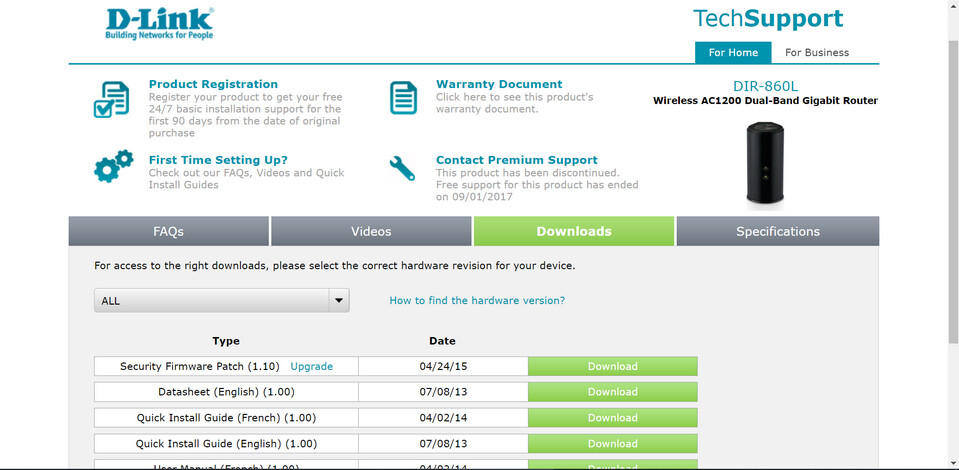Click the 04/02/14 date of French guide
The height and width of the screenshot is (470, 959).
(443, 417)
